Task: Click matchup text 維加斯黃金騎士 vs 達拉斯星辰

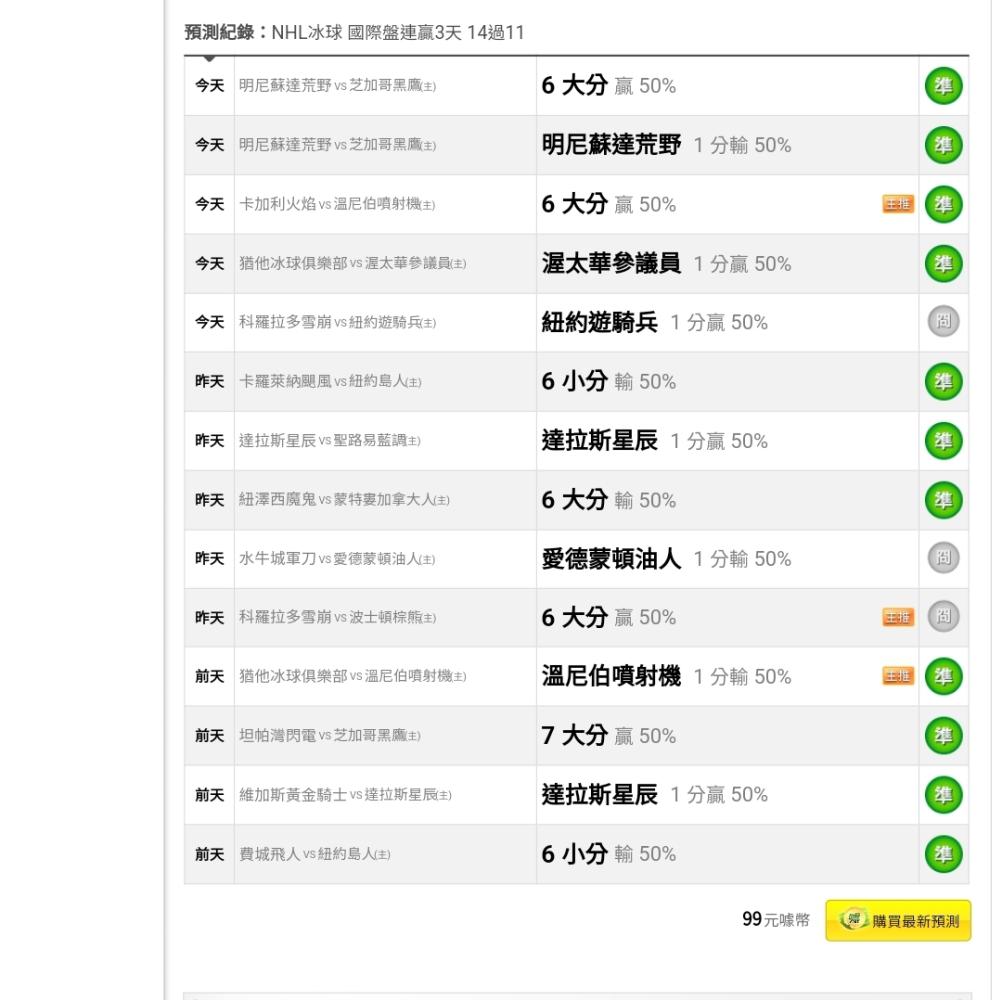Action: [x=345, y=795]
